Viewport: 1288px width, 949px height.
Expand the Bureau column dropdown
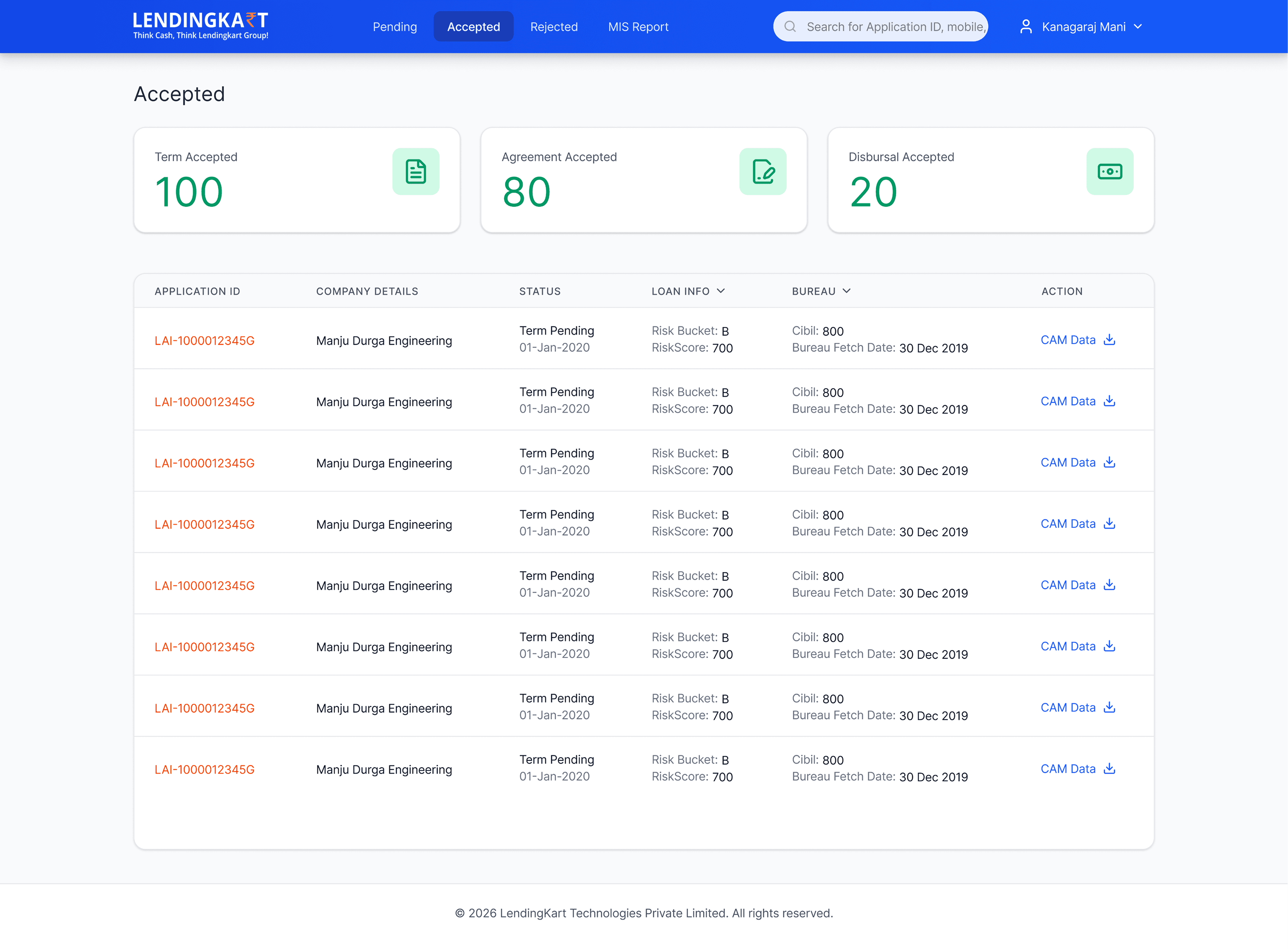[x=846, y=290]
